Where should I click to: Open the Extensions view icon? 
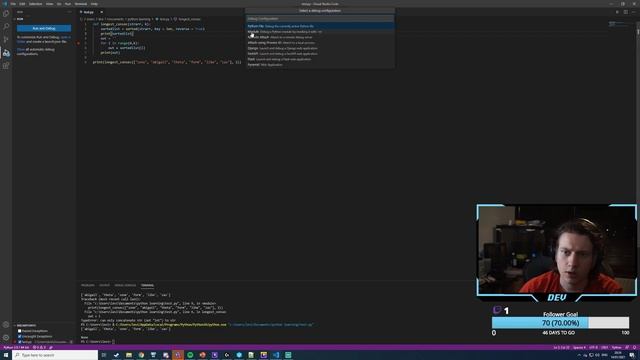pyautogui.click(x=6, y=66)
